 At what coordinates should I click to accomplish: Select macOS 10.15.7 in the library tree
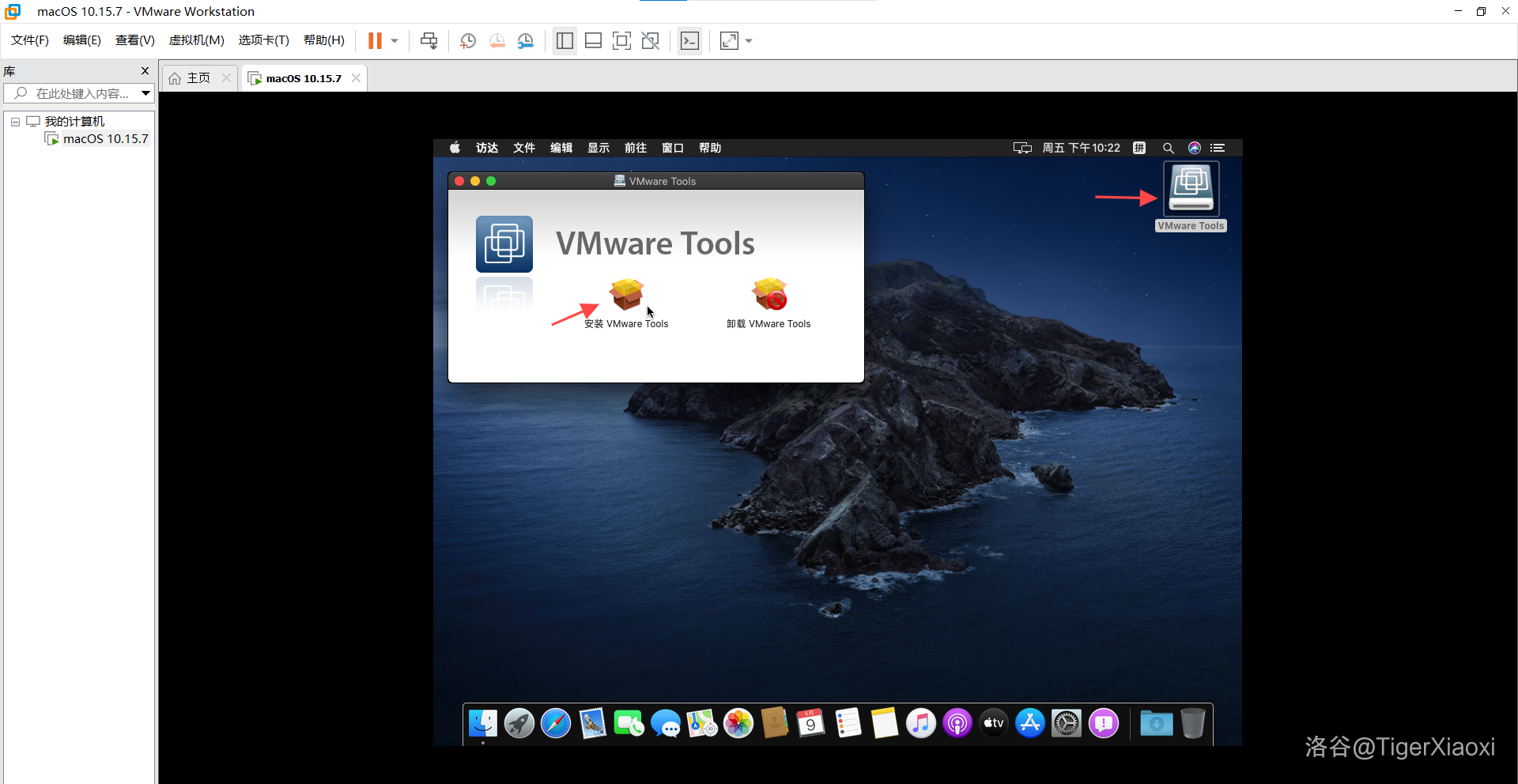(105, 139)
